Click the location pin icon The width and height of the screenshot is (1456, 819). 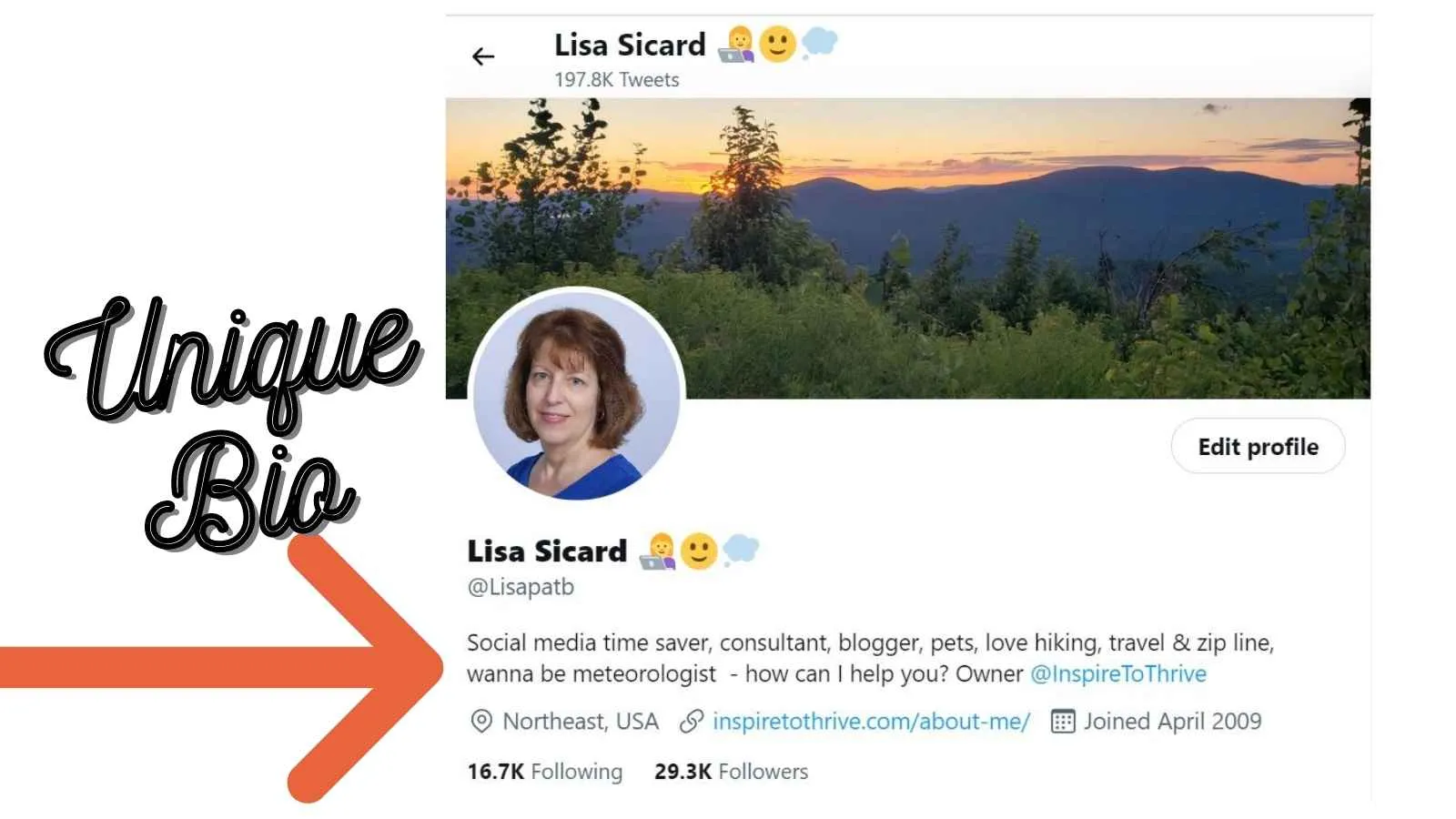pos(480,722)
